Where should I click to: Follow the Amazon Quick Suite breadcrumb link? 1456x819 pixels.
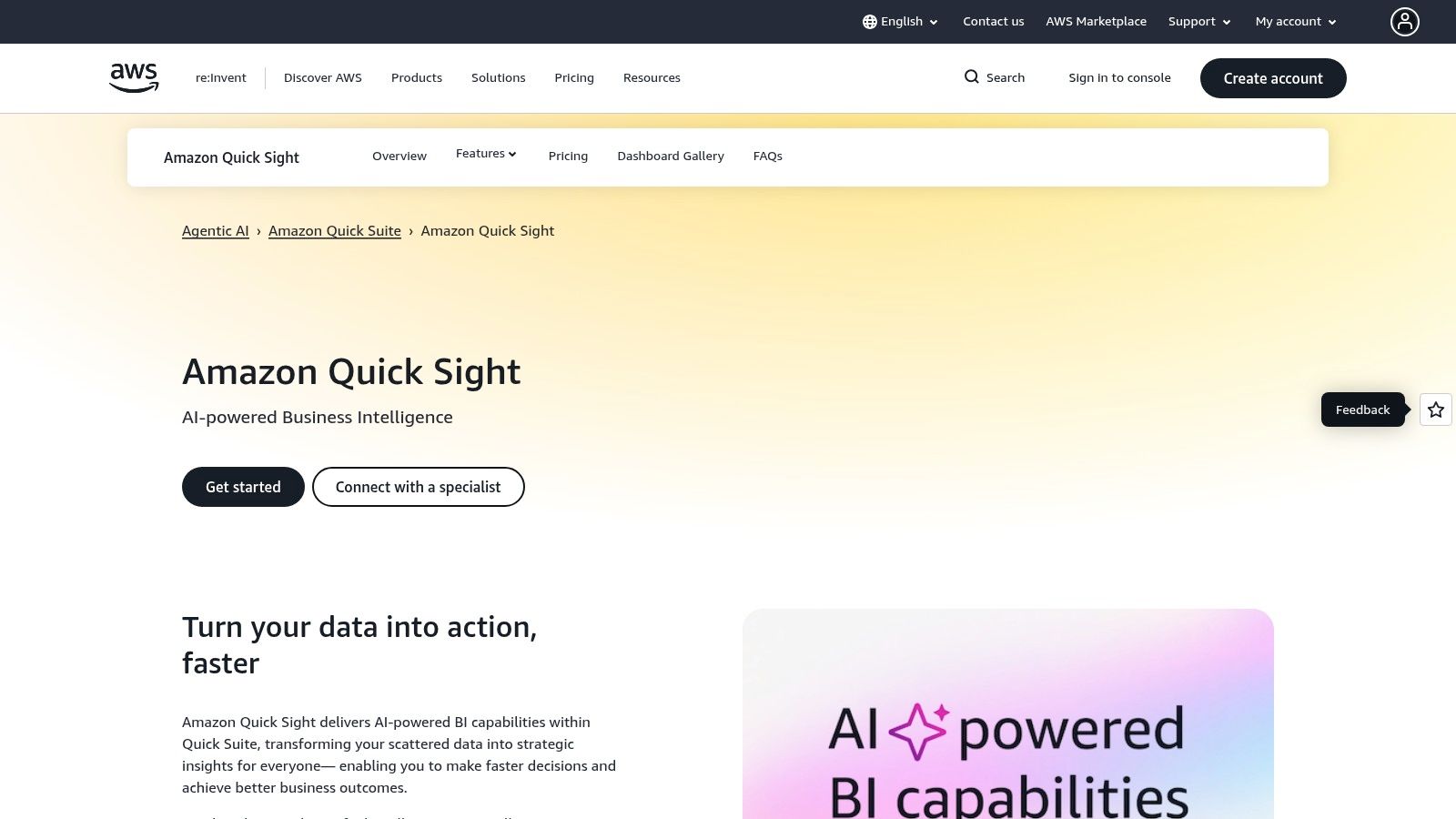tap(335, 231)
